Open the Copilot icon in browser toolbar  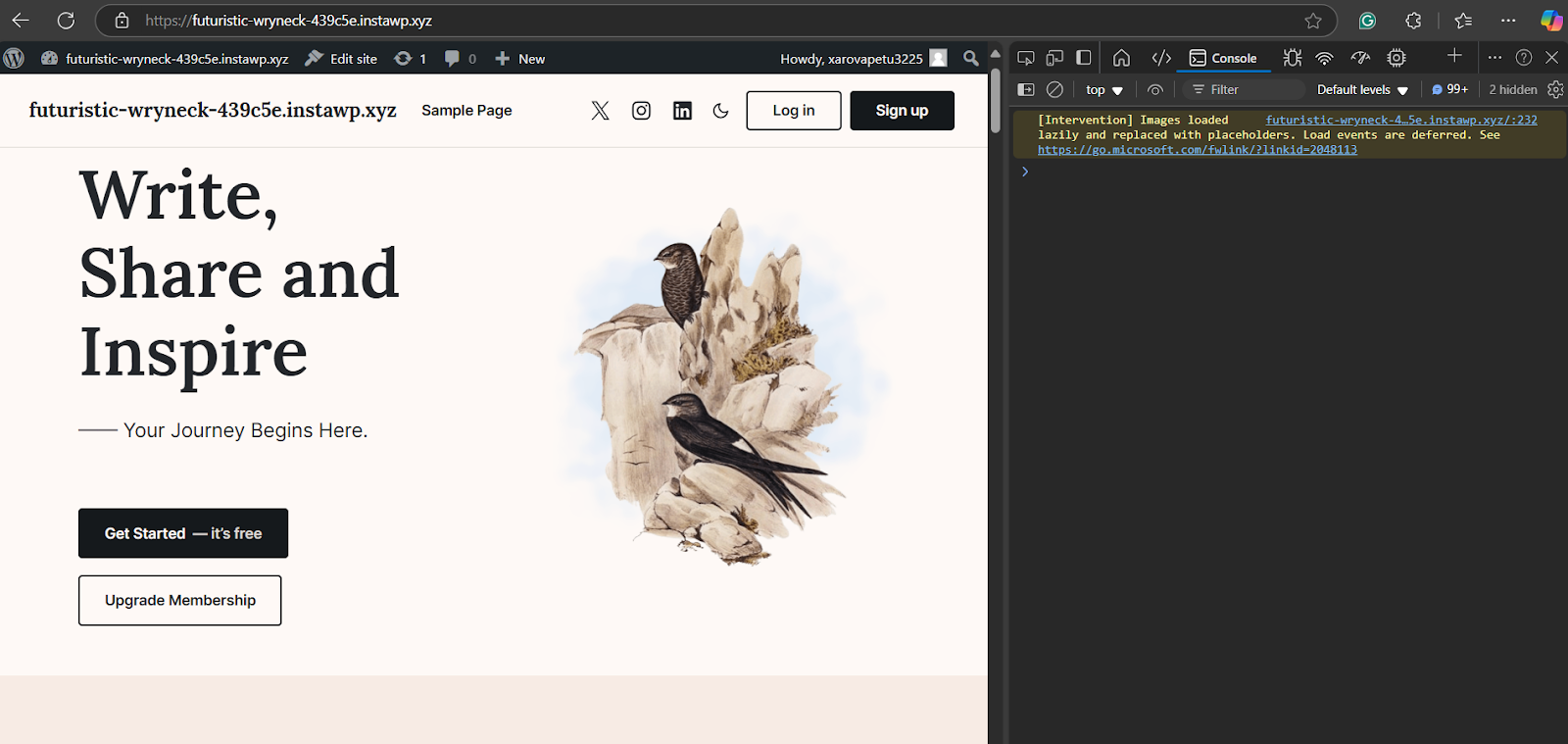[1551, 21]
